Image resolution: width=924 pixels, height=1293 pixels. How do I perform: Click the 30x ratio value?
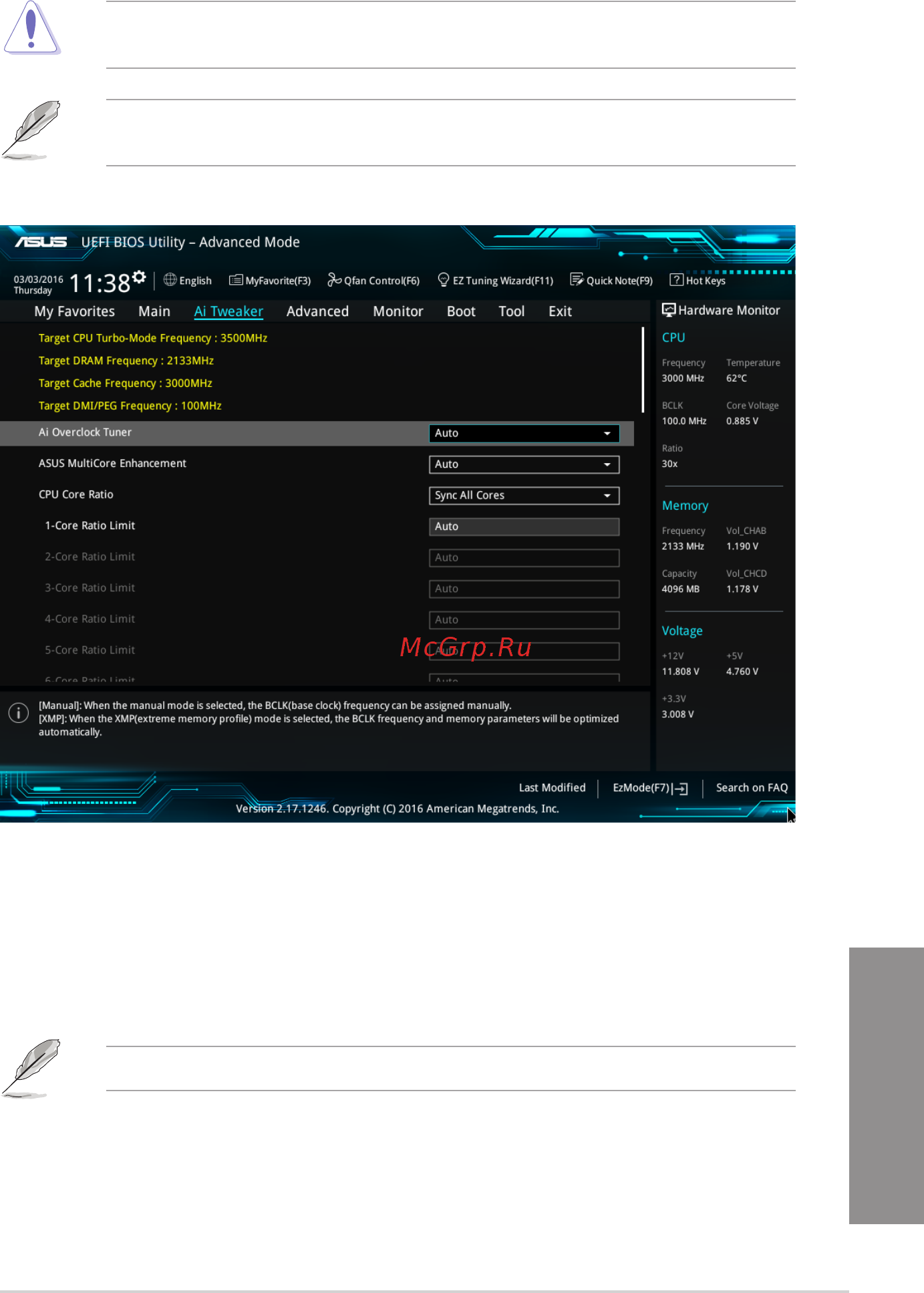[x=669, y=464]
